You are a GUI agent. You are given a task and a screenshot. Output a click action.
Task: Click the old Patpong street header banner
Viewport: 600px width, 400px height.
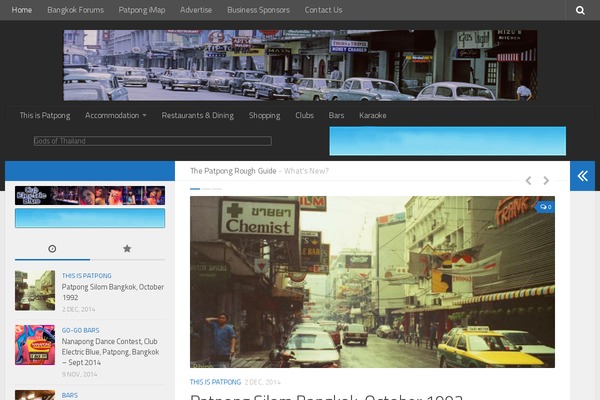tap(300, 65)
